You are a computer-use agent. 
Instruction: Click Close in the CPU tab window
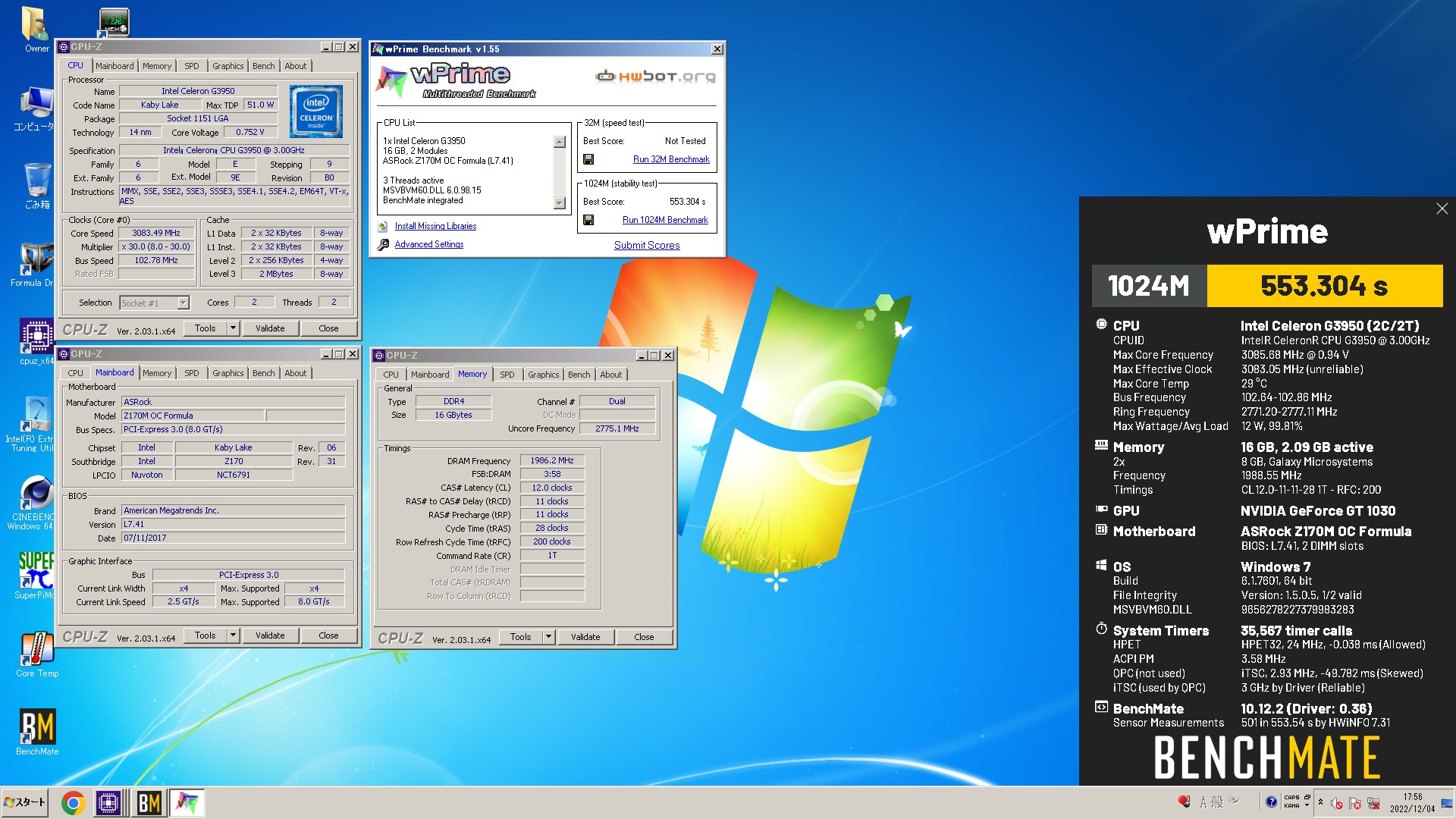pyautogui.click(x=328, y=328)
